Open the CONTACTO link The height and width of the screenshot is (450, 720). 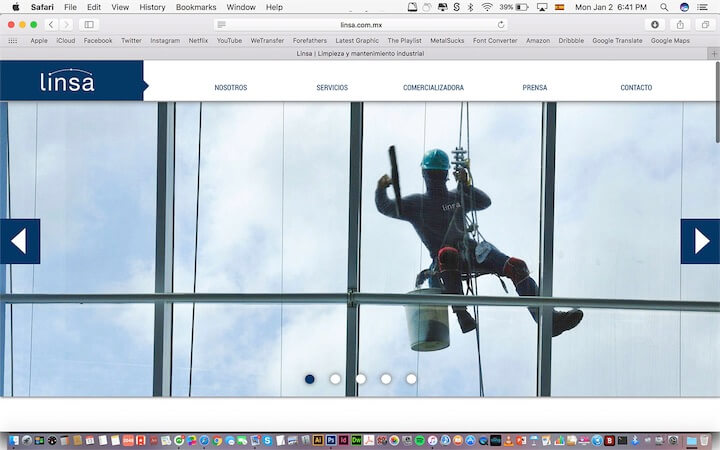coord(636,88)
